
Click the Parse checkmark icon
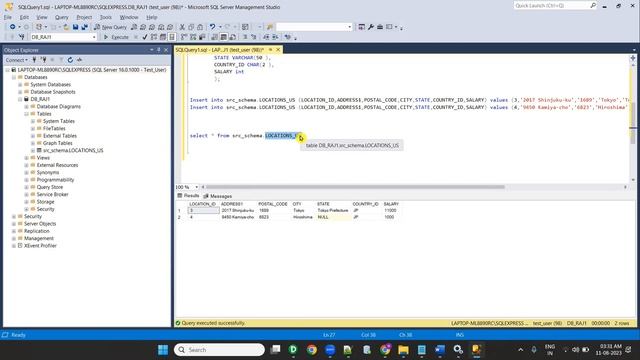point(145,37)
